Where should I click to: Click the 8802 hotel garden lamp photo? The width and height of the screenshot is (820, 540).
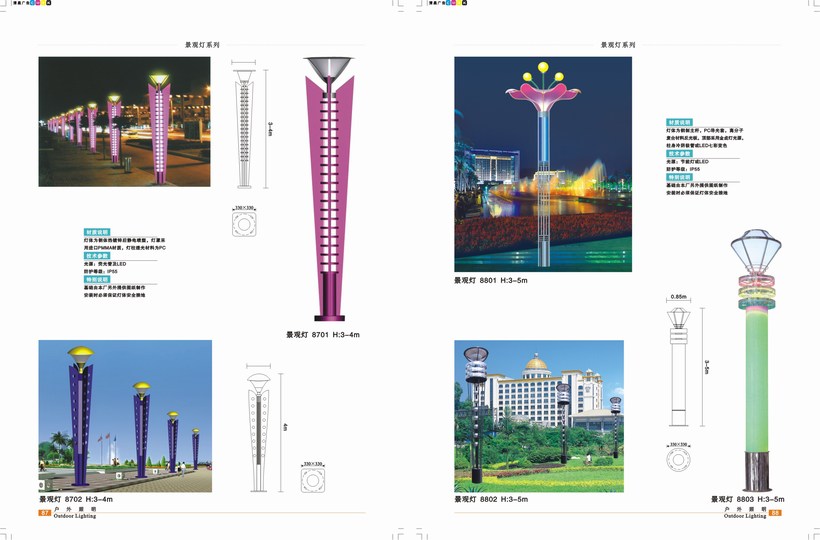coord(539,416)
